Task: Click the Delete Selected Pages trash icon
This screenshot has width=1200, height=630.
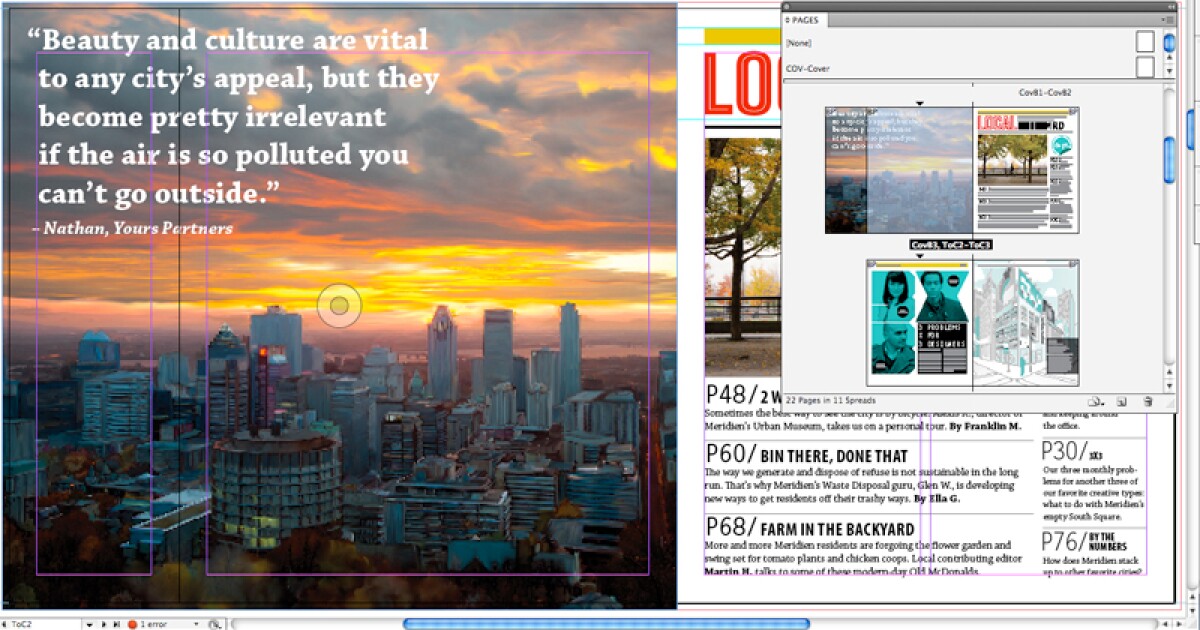Action: pyautogui.click(x=1149, y=399)
